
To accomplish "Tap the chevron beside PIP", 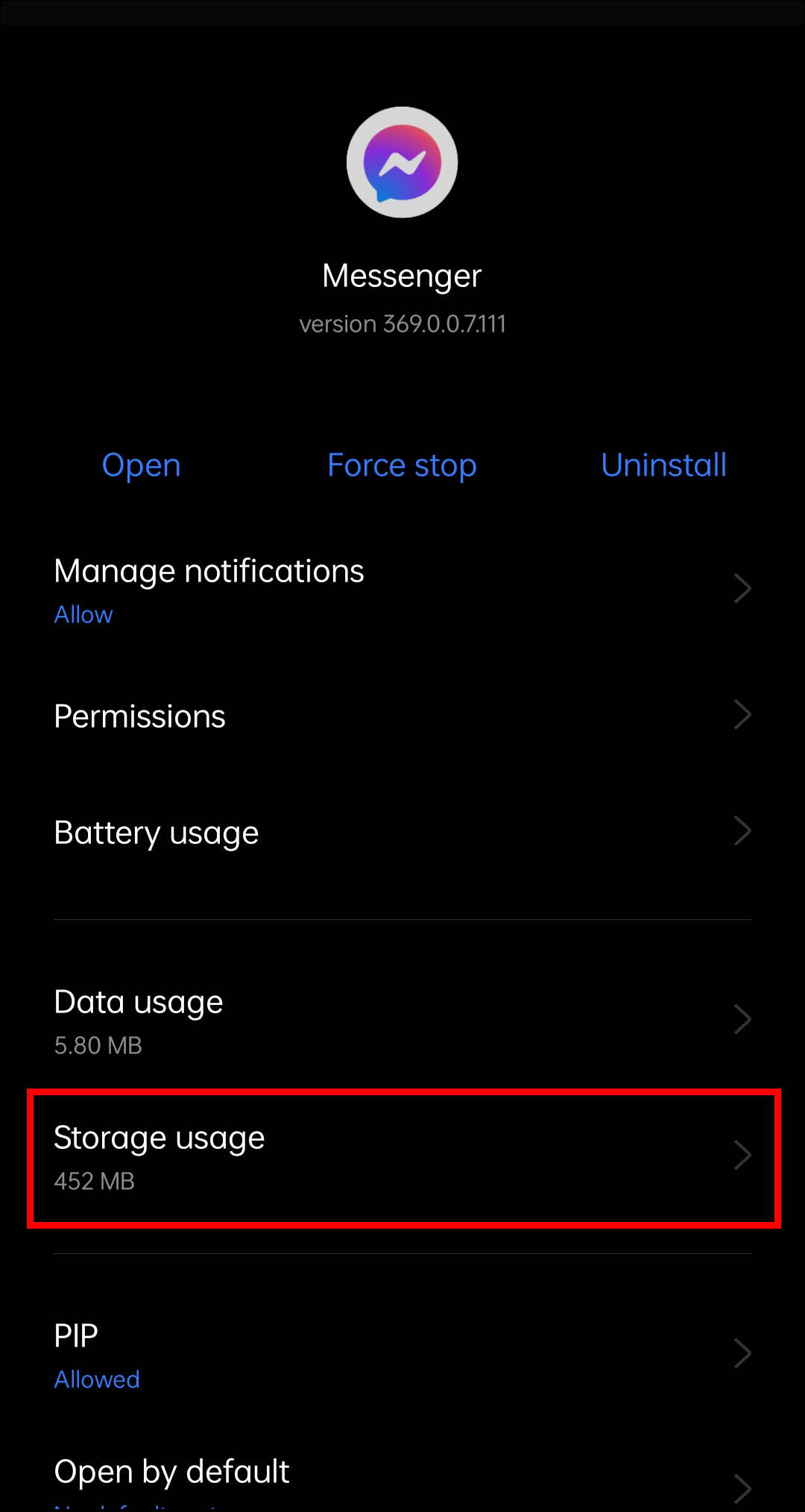I will pyautogui.click(x=742, y=1353).
